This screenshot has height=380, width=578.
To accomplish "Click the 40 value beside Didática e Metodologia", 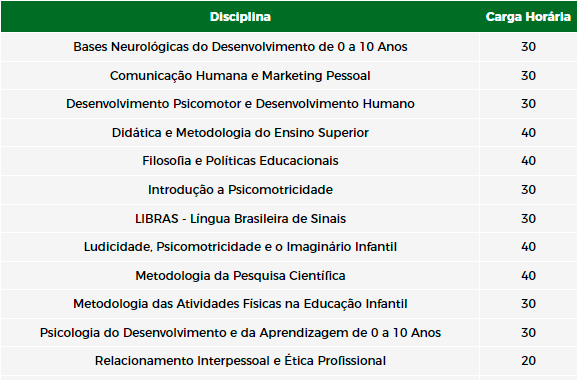I will [528, 133].
